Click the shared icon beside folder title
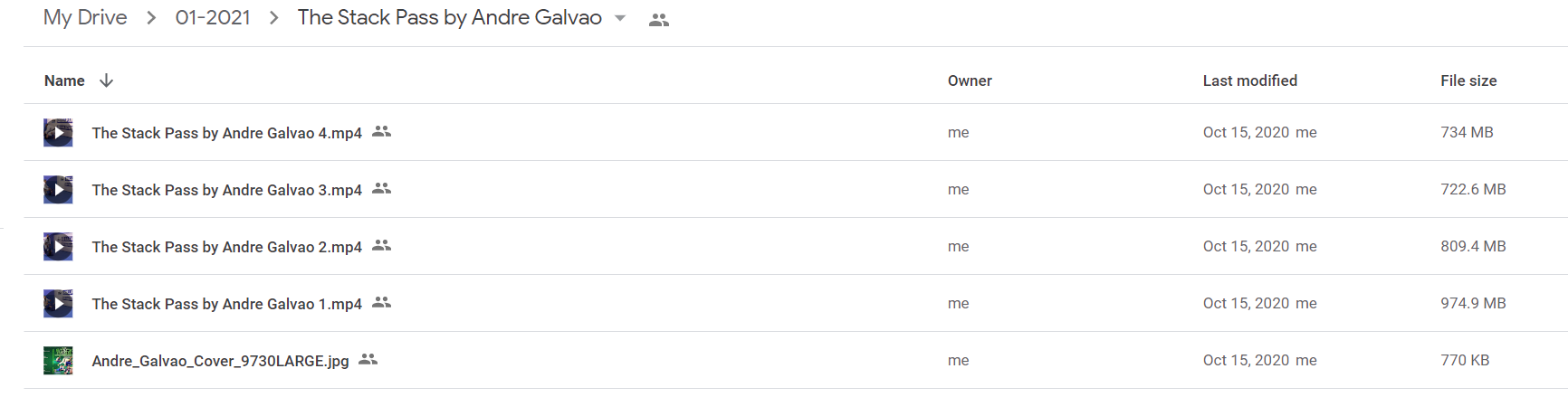Image resolution: width=1568 pixels, height=416 pixels. 659,20
